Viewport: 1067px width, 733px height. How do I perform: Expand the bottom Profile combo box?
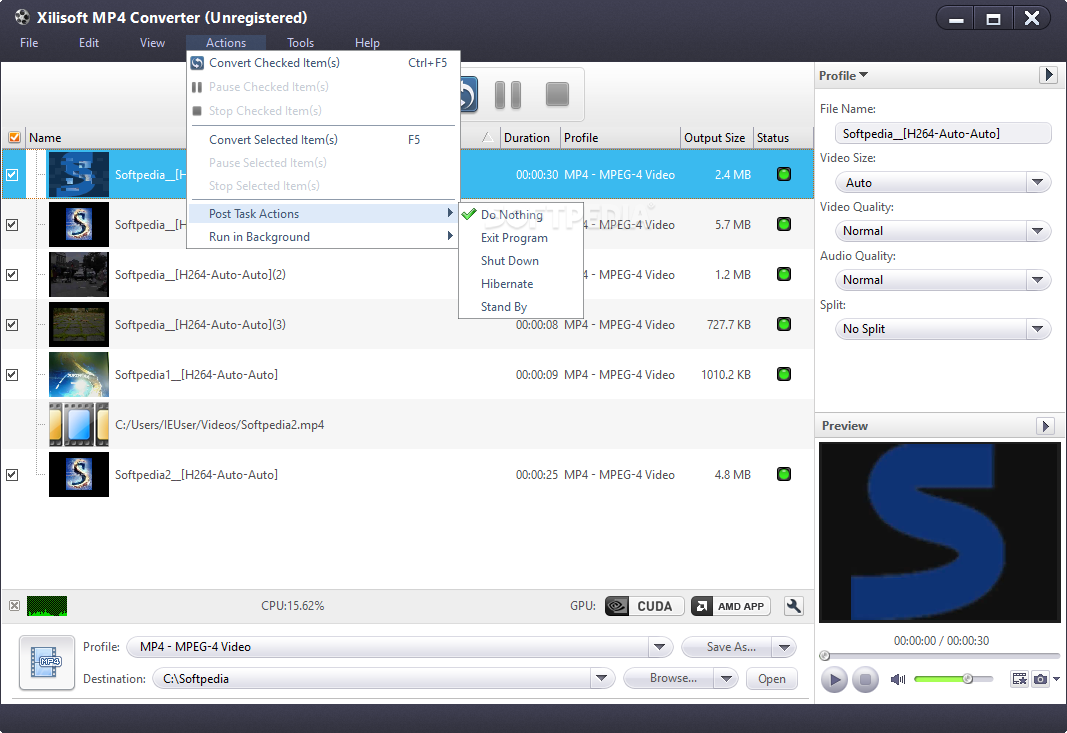[x=659, y=647]
